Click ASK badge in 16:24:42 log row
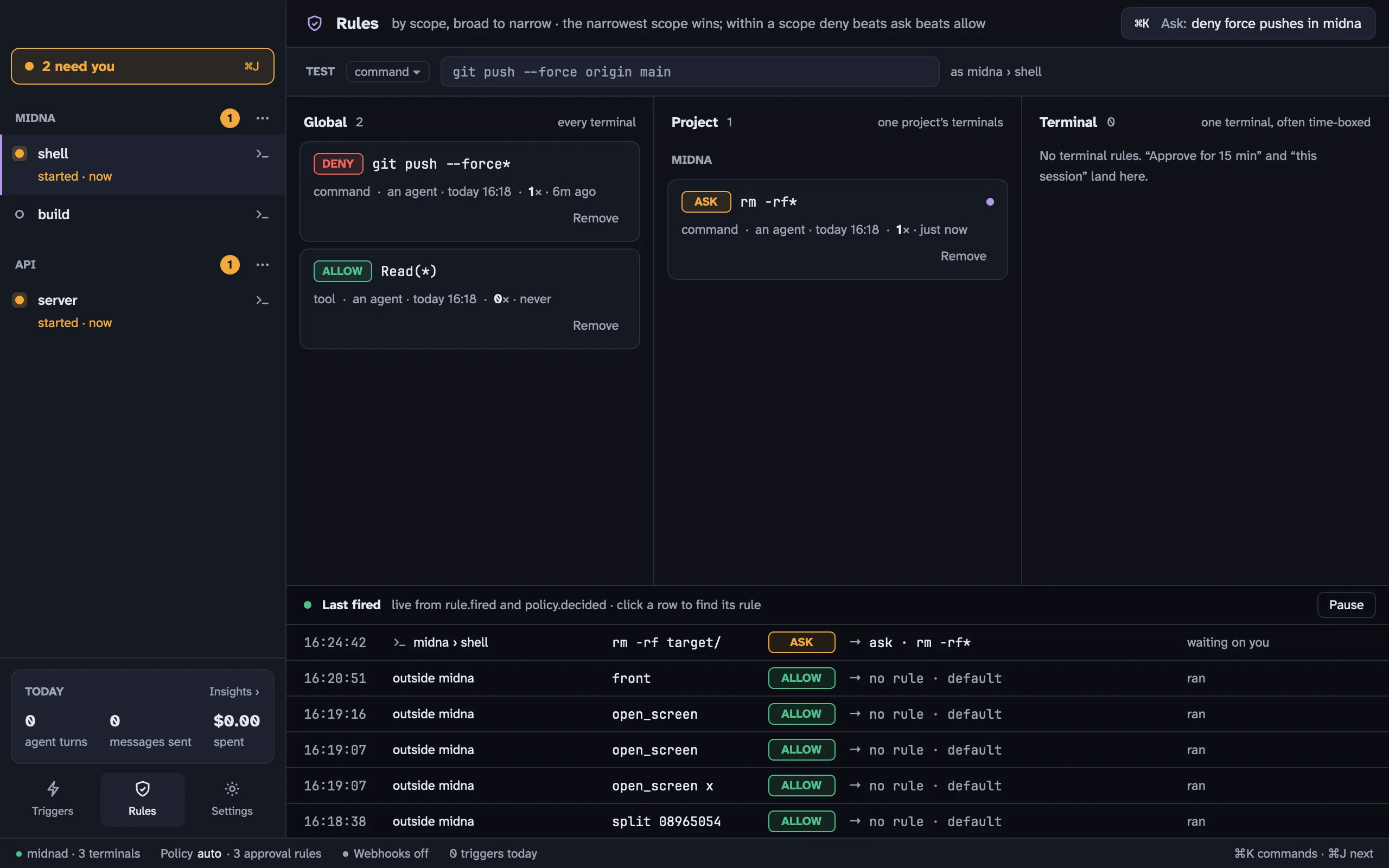 [801, 642]
